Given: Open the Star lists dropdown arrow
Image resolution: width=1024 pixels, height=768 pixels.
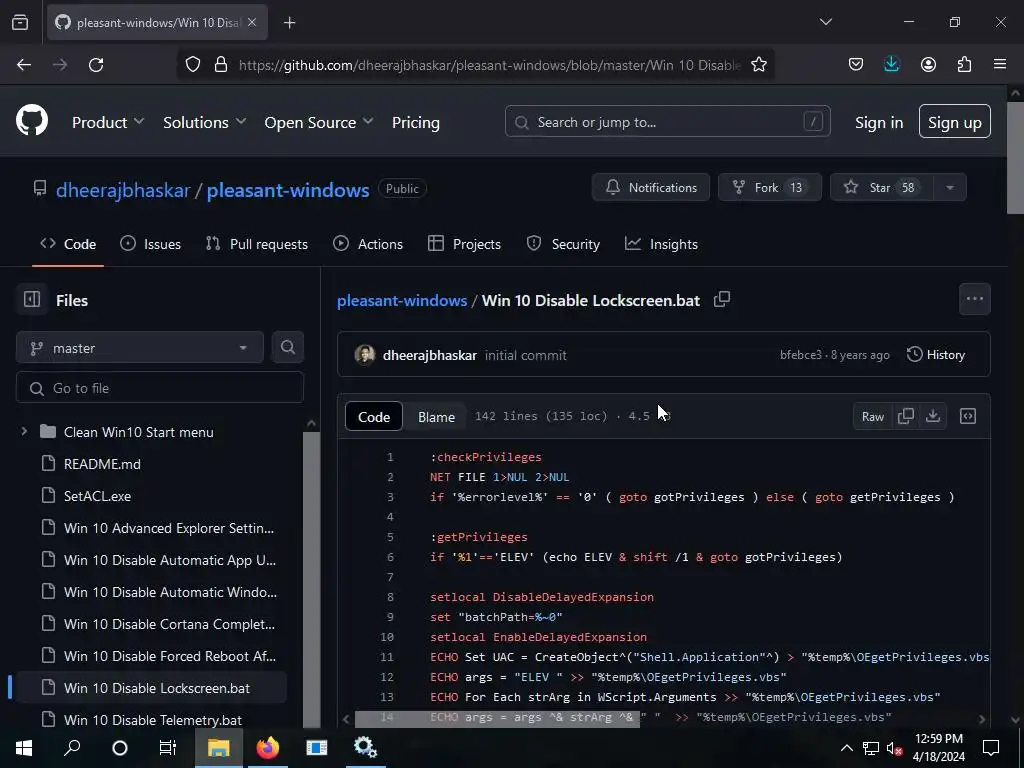Looking at the screenshot, I should click(950, 187).
